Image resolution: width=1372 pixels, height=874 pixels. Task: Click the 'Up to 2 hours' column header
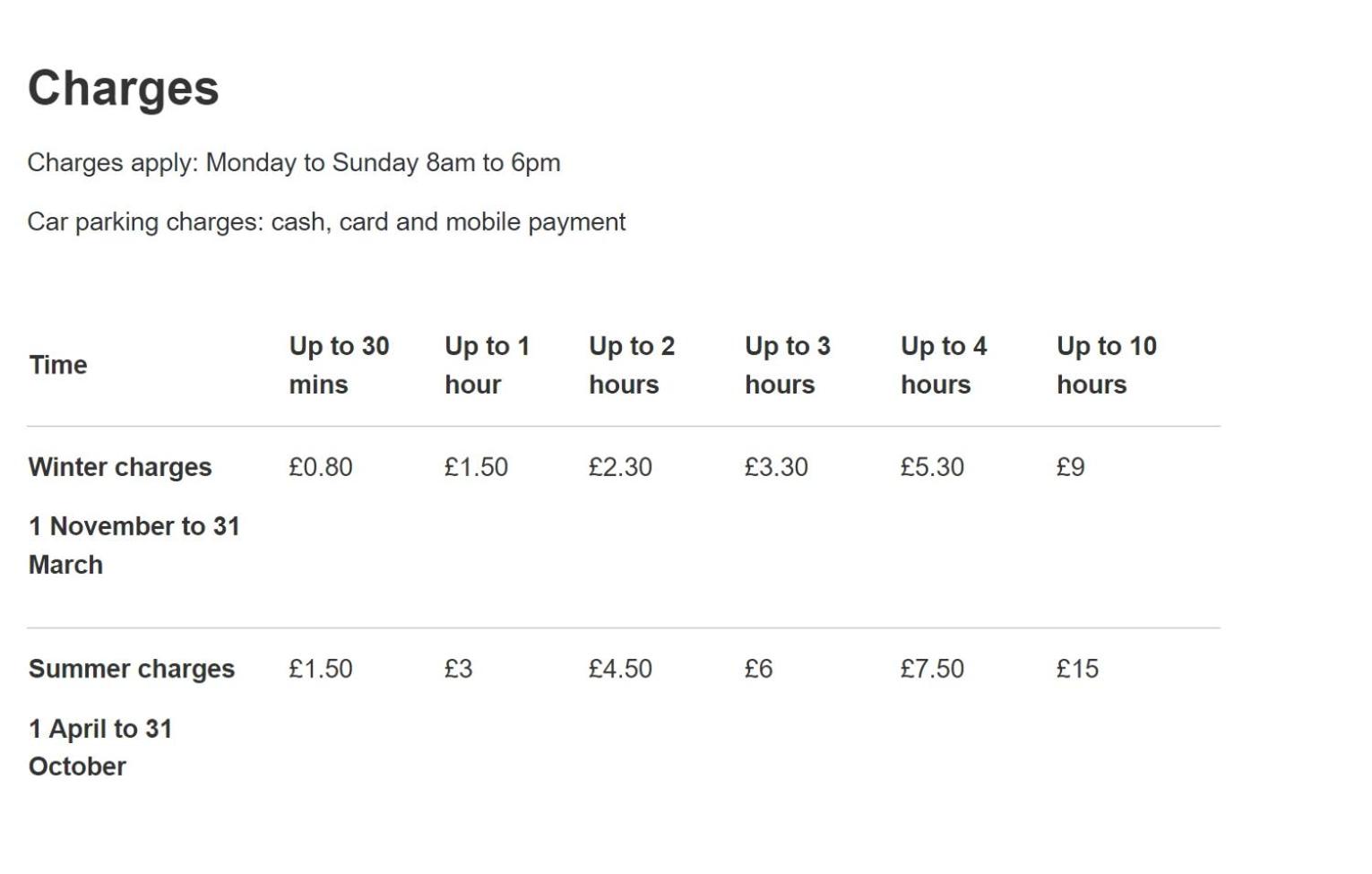(x=631, y=365)
